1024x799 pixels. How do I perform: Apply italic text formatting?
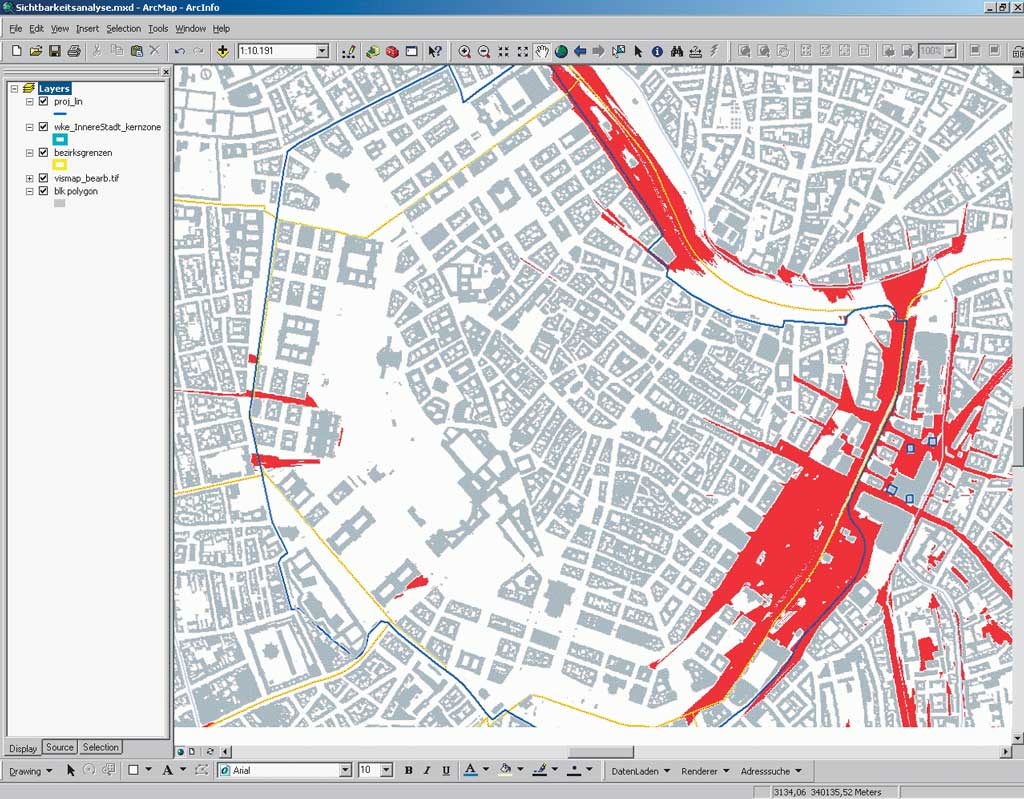[427, 770]
